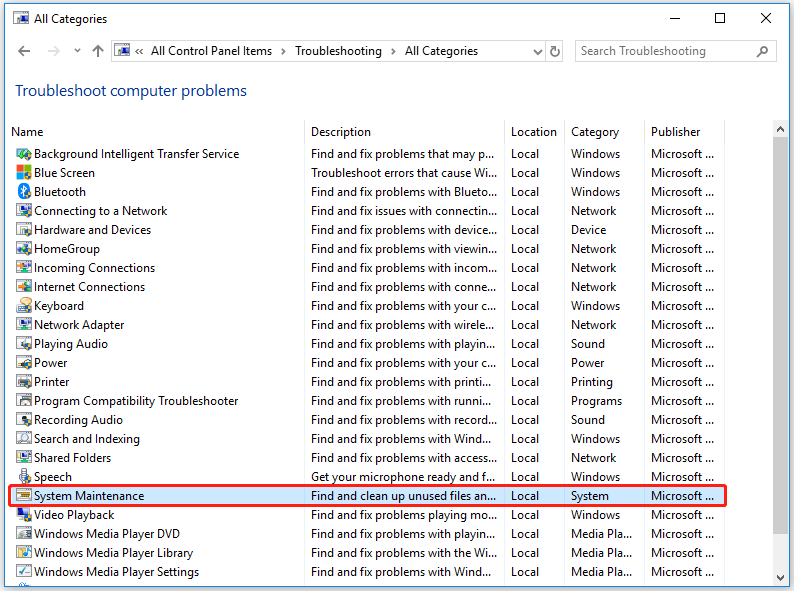This screenshot has width=794, height=591.
Task: Click the HomeGroup troubleshooter icon
Action: point(24,249)
